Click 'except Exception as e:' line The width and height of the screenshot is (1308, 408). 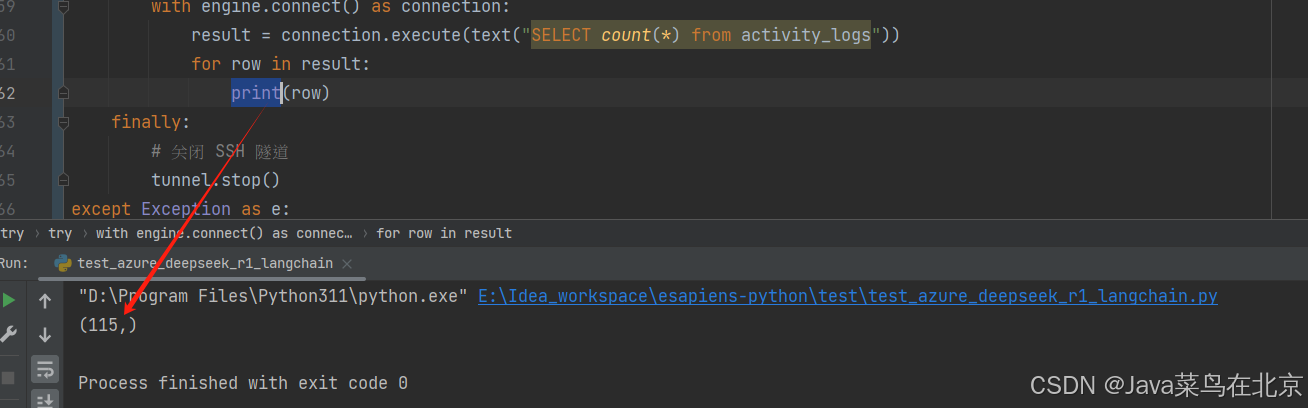click(180, 209)
